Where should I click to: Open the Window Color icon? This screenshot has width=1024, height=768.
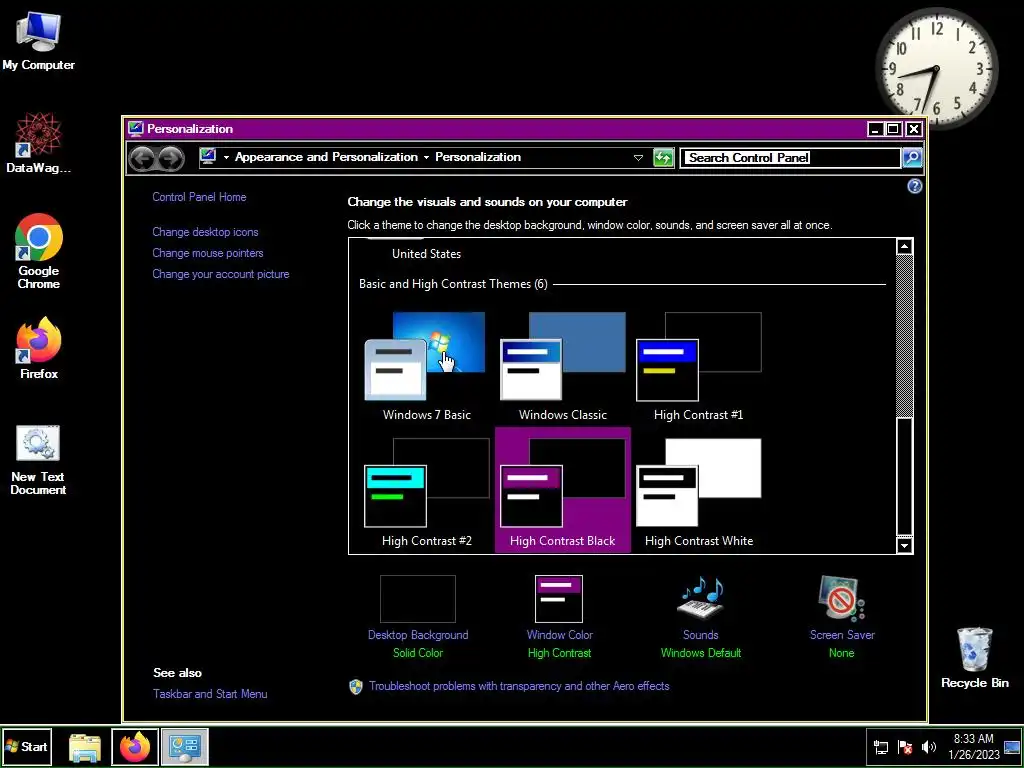(x=559, y=598)
